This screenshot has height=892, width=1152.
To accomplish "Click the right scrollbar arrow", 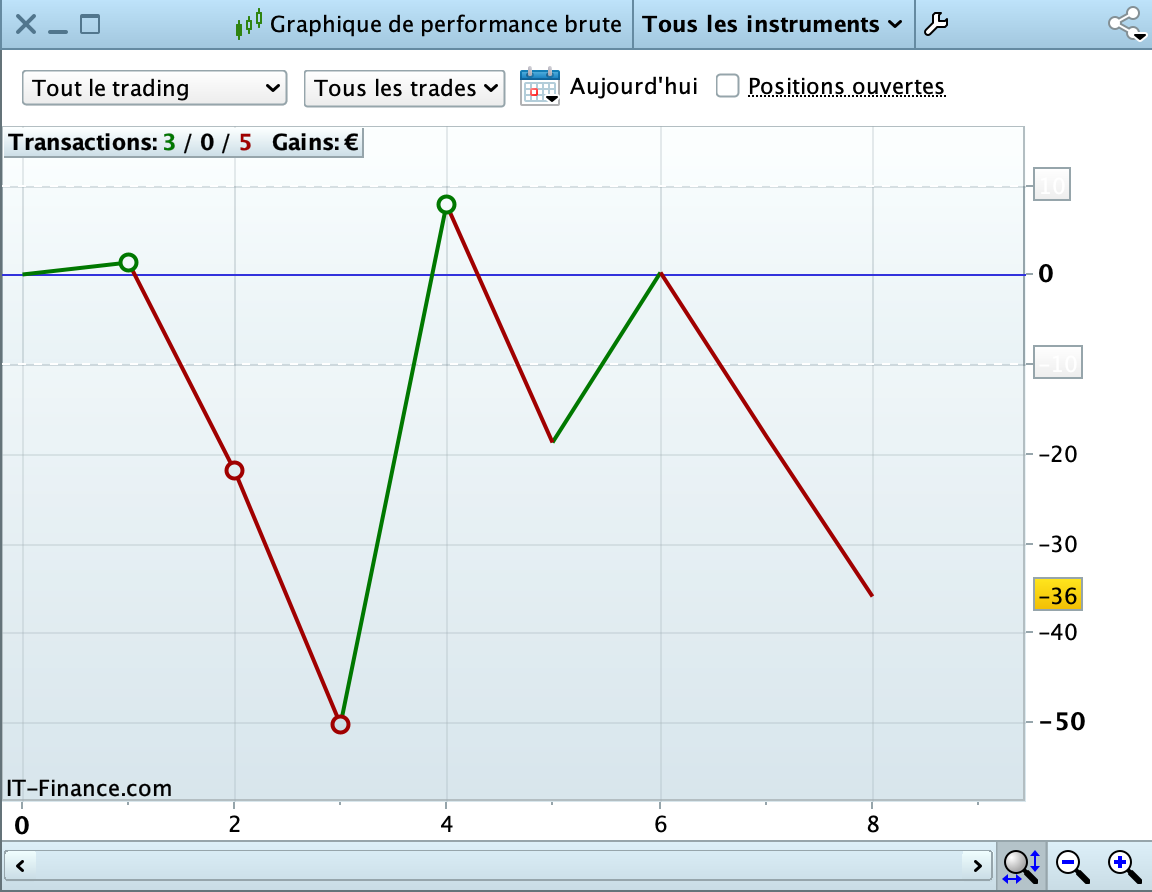I will point(977,866).
